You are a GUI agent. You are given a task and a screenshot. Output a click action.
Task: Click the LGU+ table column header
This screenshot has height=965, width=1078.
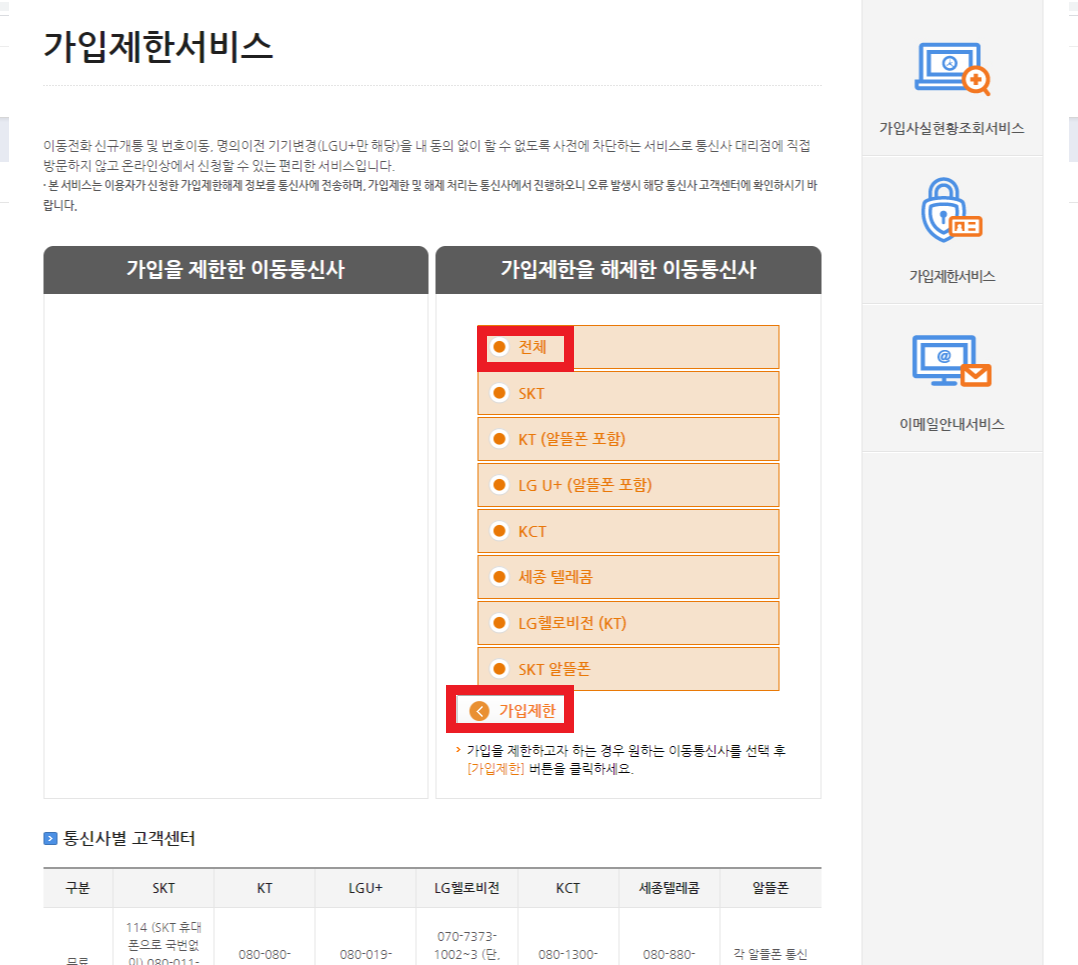366,888
